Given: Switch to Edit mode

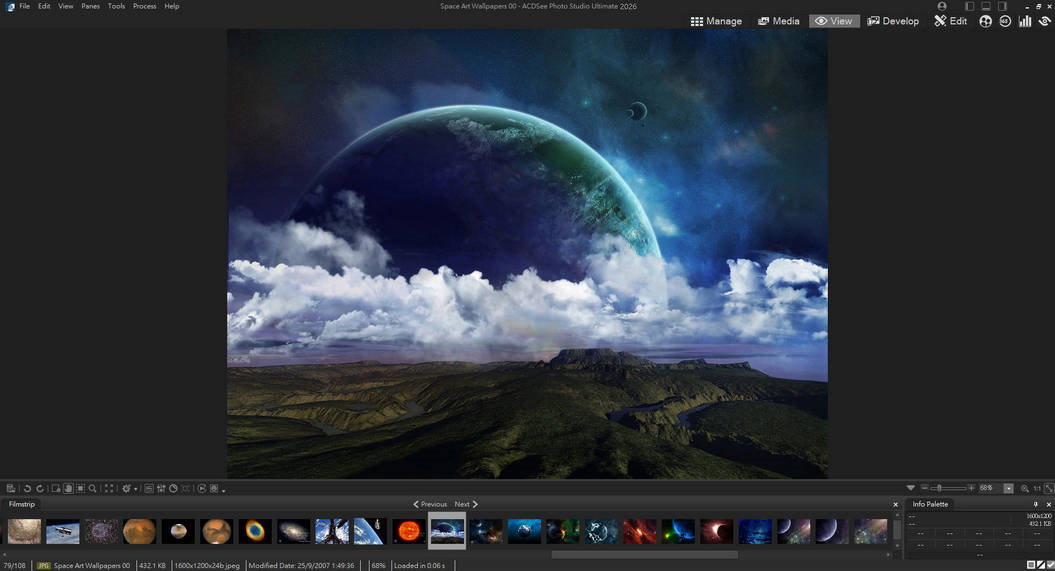Looking at the screenshot, I should click(950, 21).
